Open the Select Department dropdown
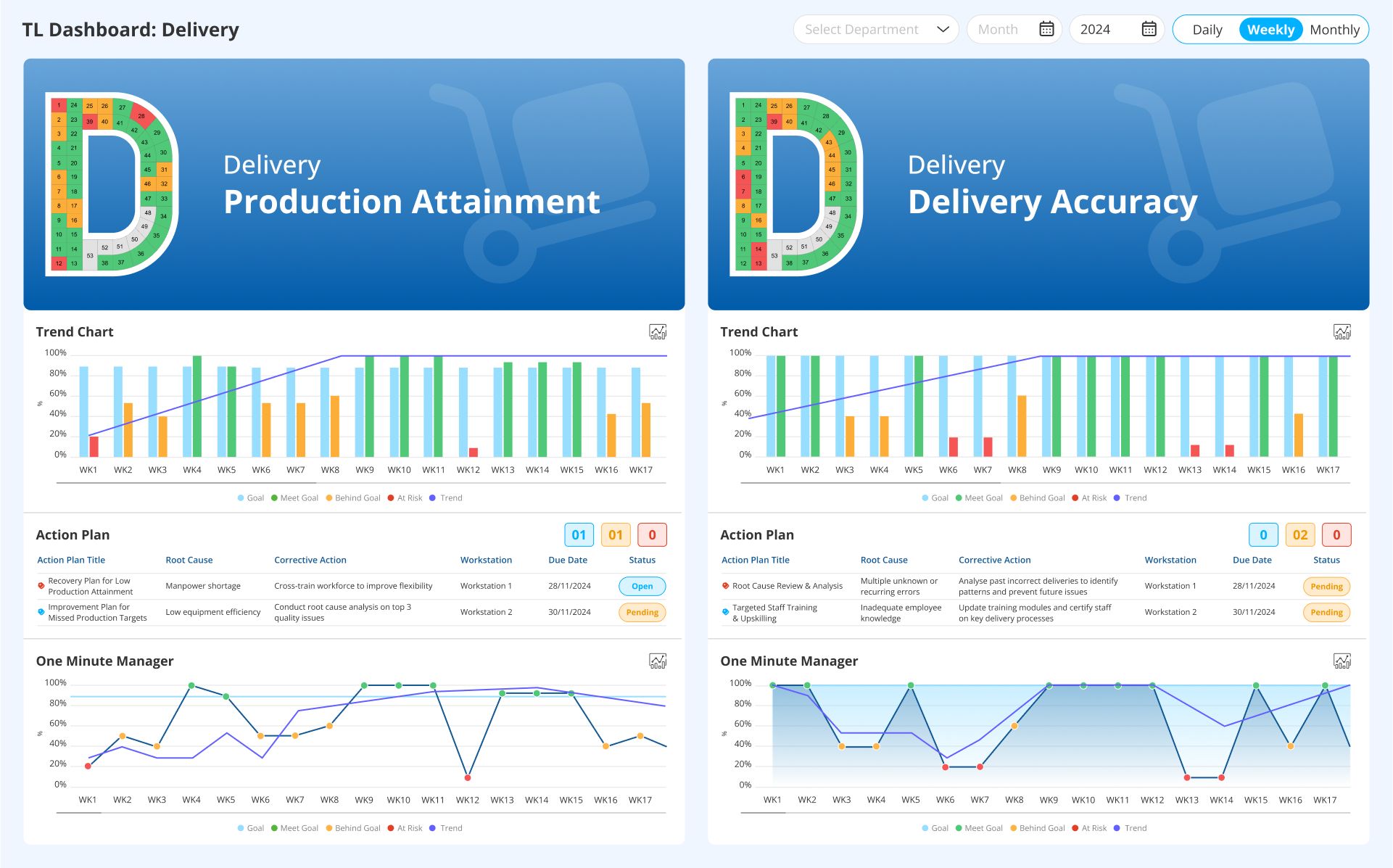This screenshot has width=1393, height=868. (x=875, y=30)
